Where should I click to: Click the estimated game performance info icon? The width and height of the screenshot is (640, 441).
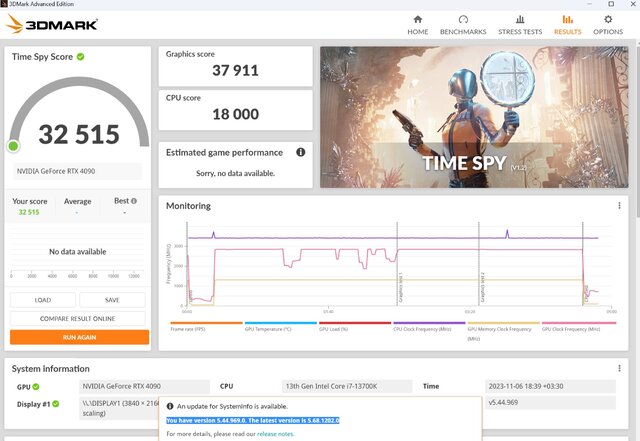coord(300,152)
